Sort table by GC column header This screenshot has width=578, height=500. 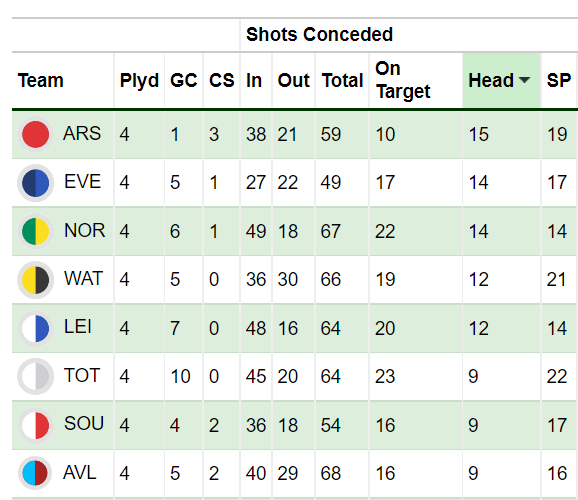point(184,80)
